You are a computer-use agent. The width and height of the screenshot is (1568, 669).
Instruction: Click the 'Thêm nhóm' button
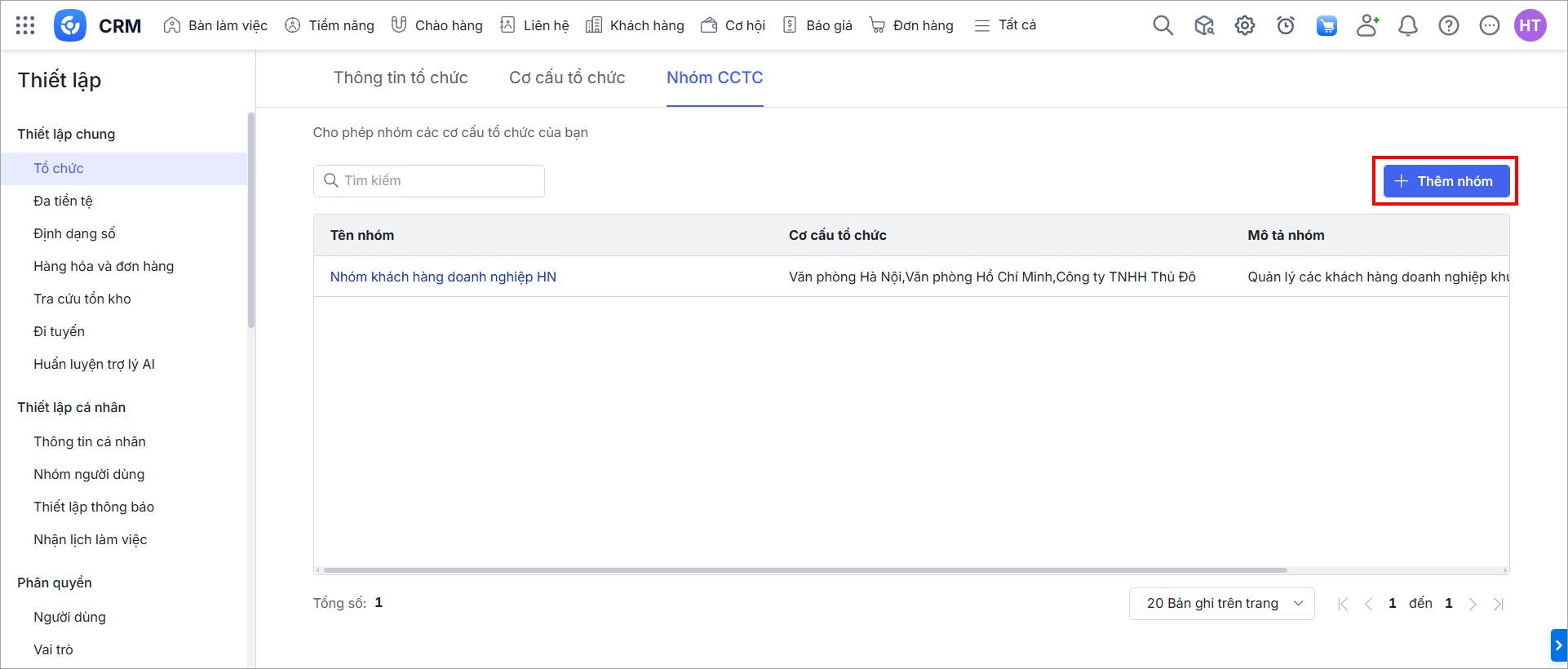click(1446, 181)
